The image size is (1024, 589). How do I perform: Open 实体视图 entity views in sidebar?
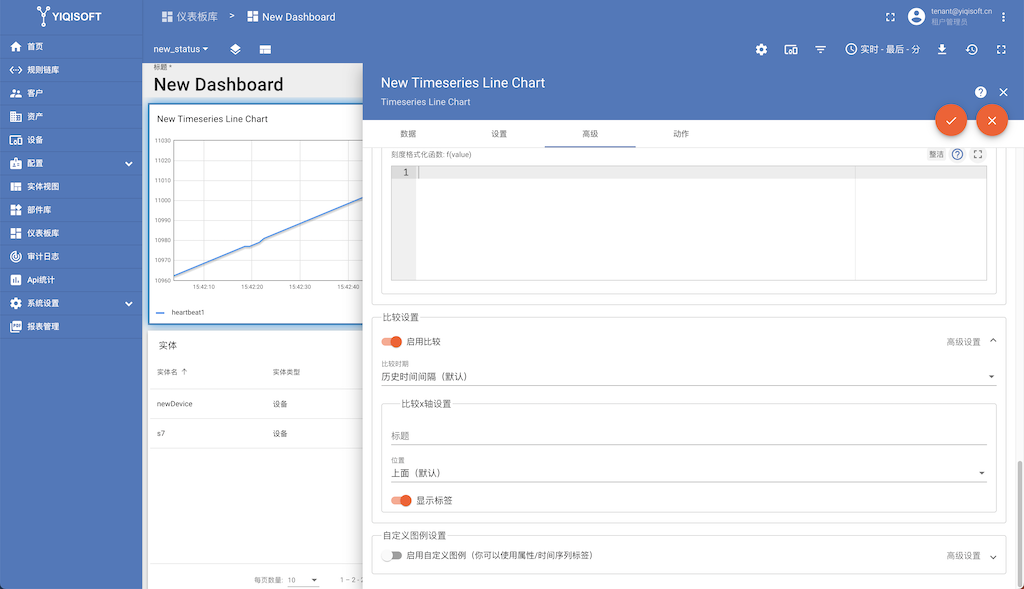pyautogui.click(x=71, y=187)
